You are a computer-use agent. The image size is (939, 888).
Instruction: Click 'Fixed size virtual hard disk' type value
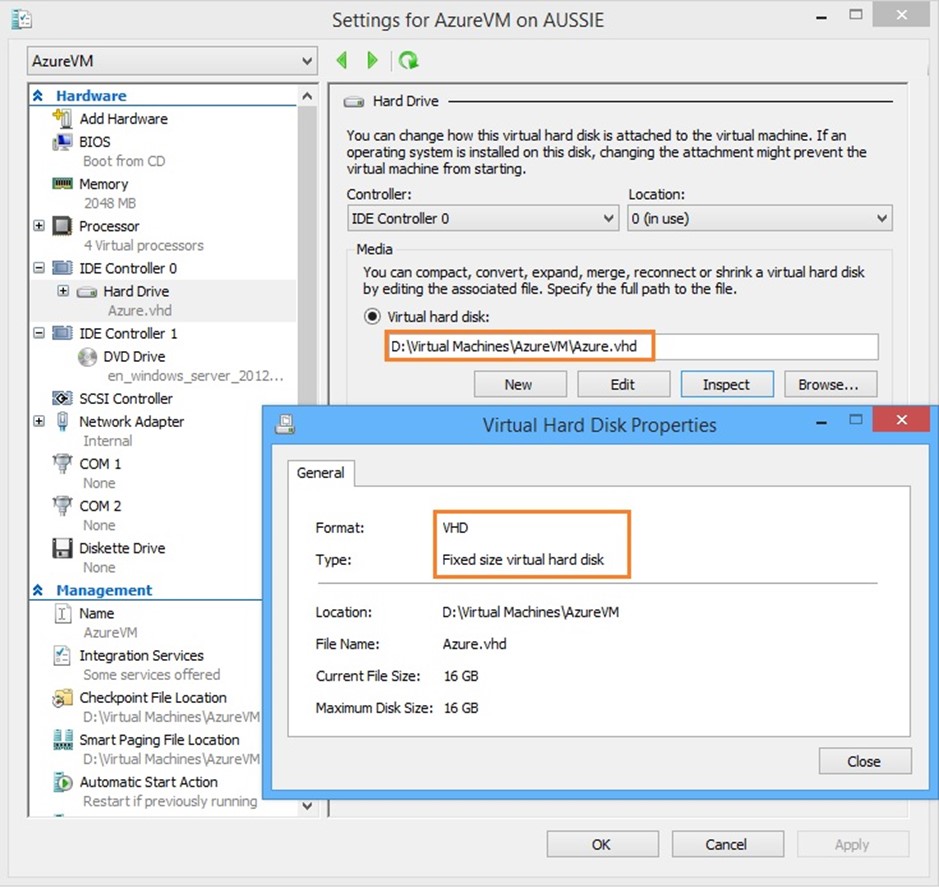pos(523,559)
